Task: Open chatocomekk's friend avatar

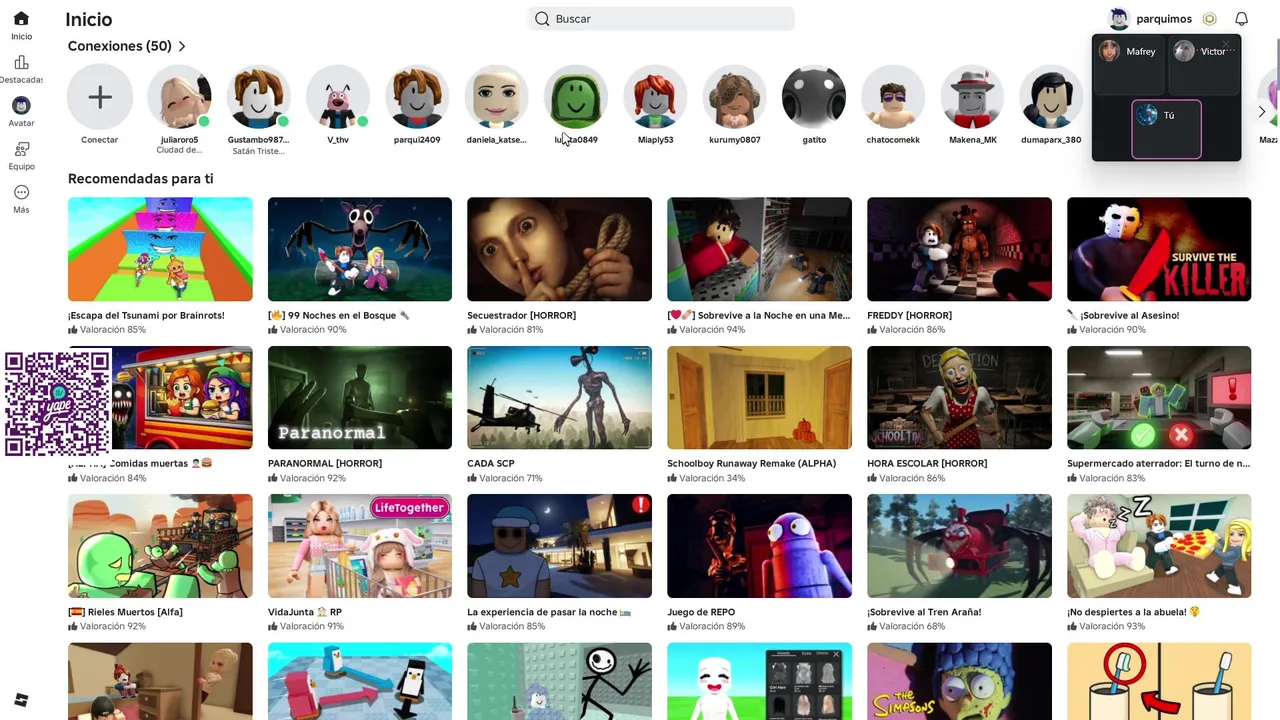Action: (893, 97)
